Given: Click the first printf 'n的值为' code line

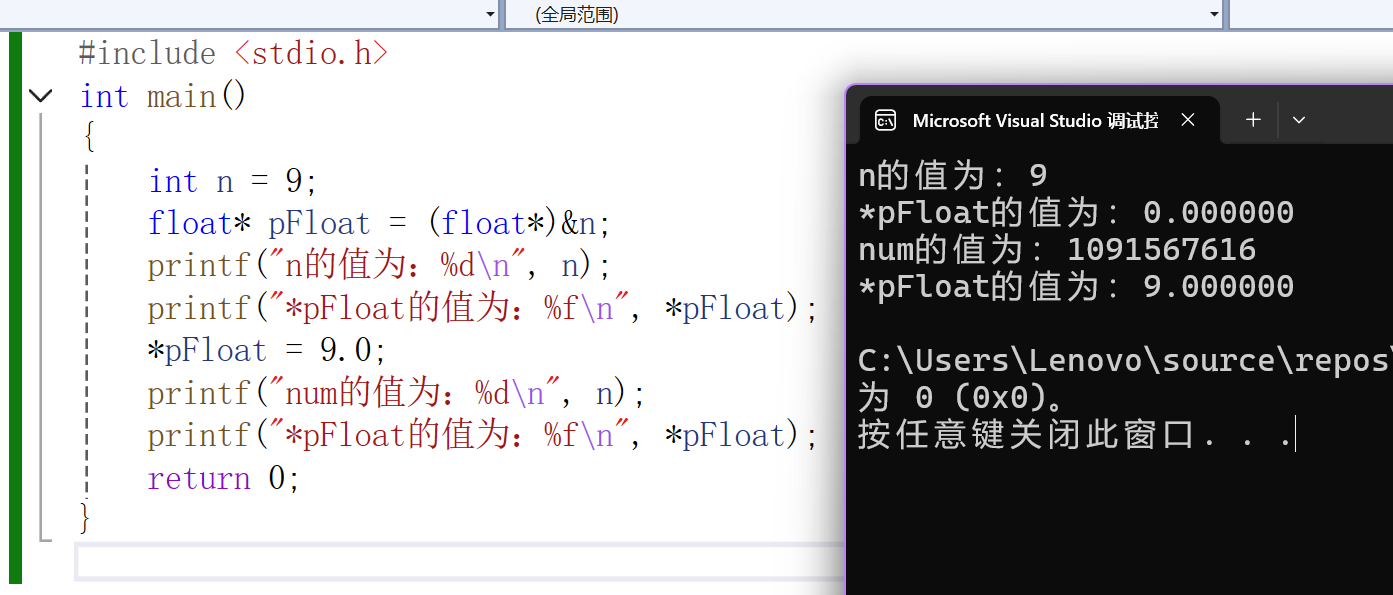Looking at the screenshot, I should [379, 265].
